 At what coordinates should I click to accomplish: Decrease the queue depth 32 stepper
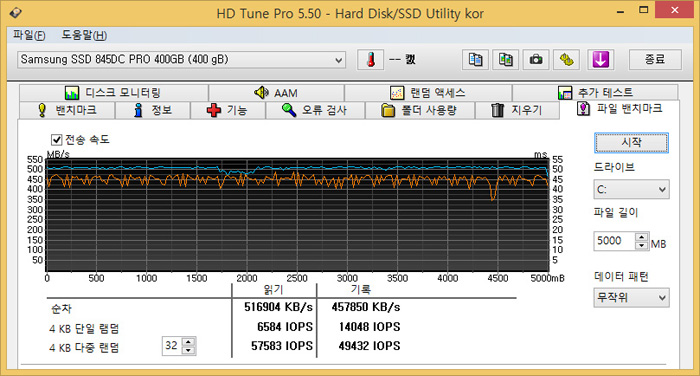[188, 350]
